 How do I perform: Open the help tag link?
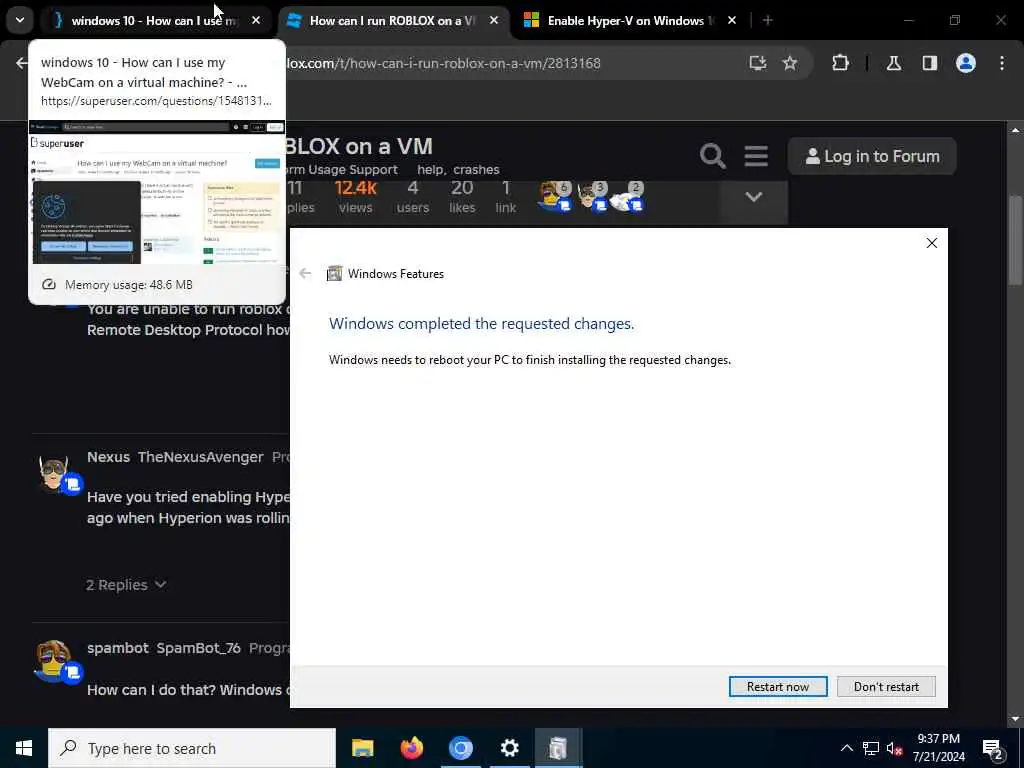[430, 170]
